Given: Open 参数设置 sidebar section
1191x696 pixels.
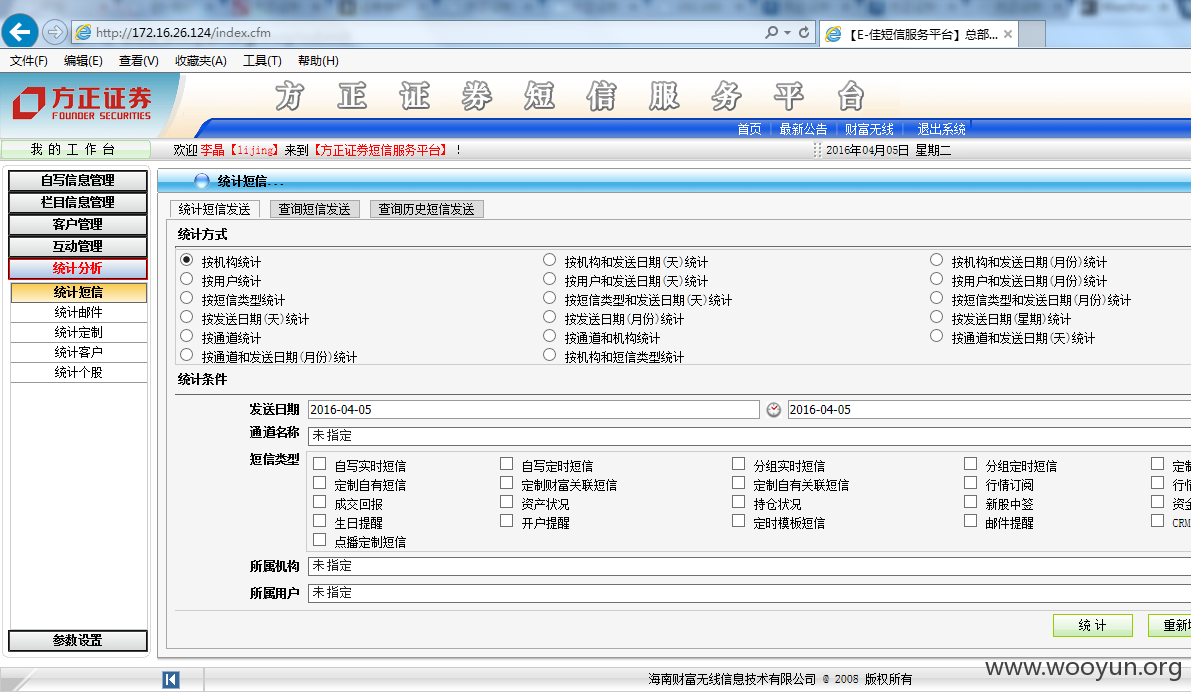Looking at the screenshot, I should tap(77, 641).
